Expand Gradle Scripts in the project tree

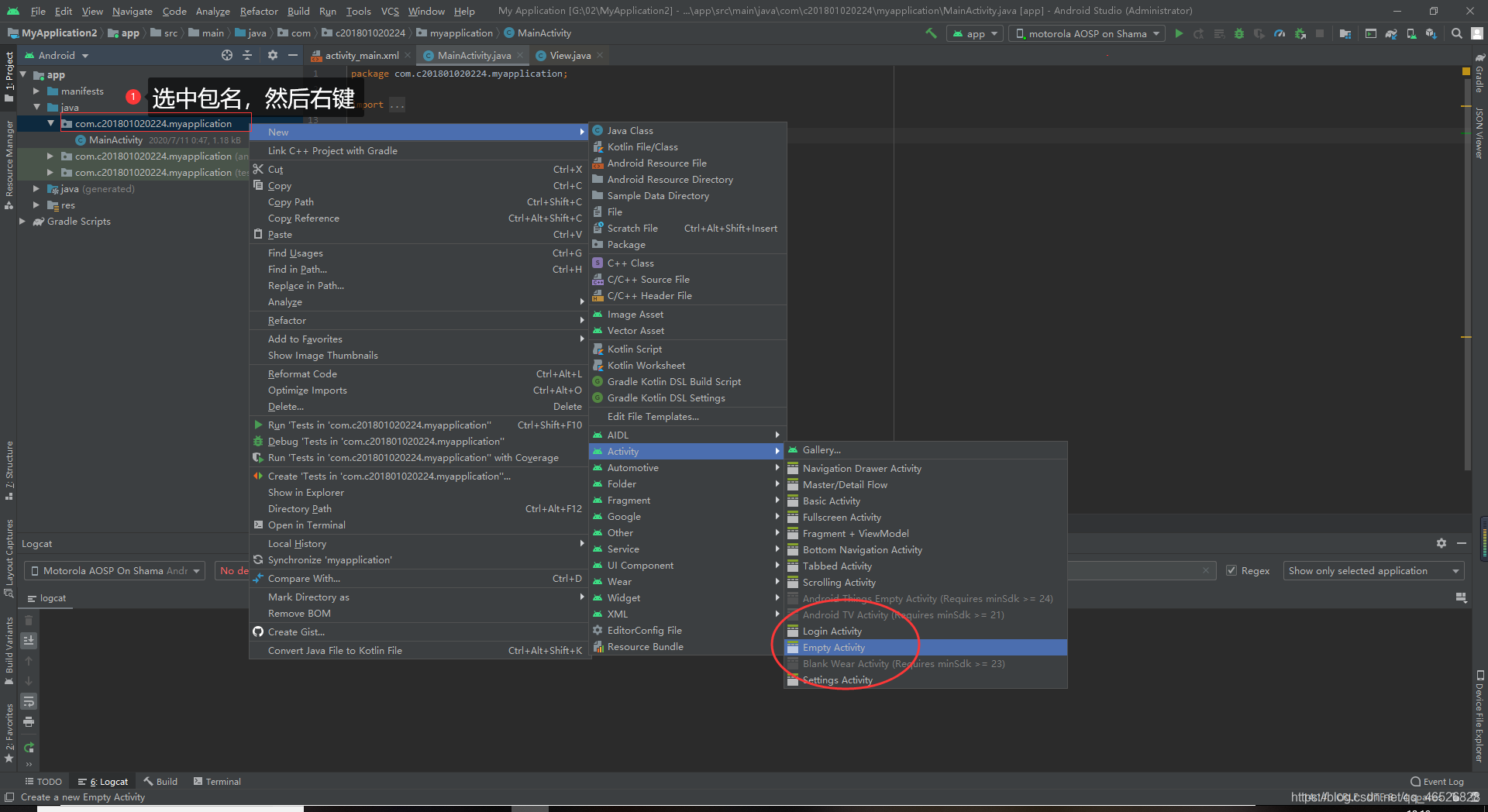[22, 222]
